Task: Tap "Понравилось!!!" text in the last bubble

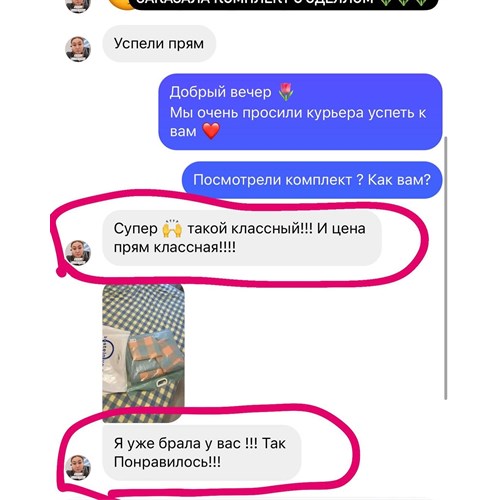Action: [x=167, y=462]
